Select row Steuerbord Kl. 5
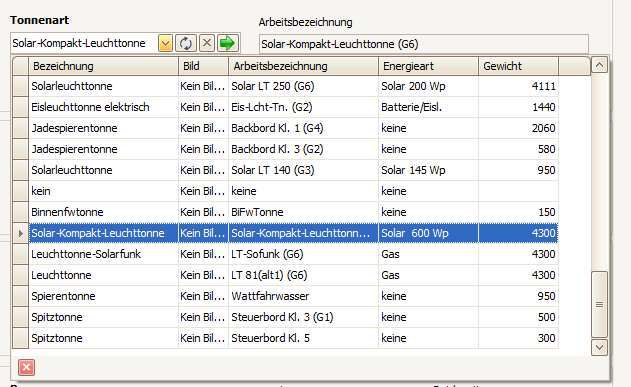Viewport: 631px width, 387px height. [285, 338]
